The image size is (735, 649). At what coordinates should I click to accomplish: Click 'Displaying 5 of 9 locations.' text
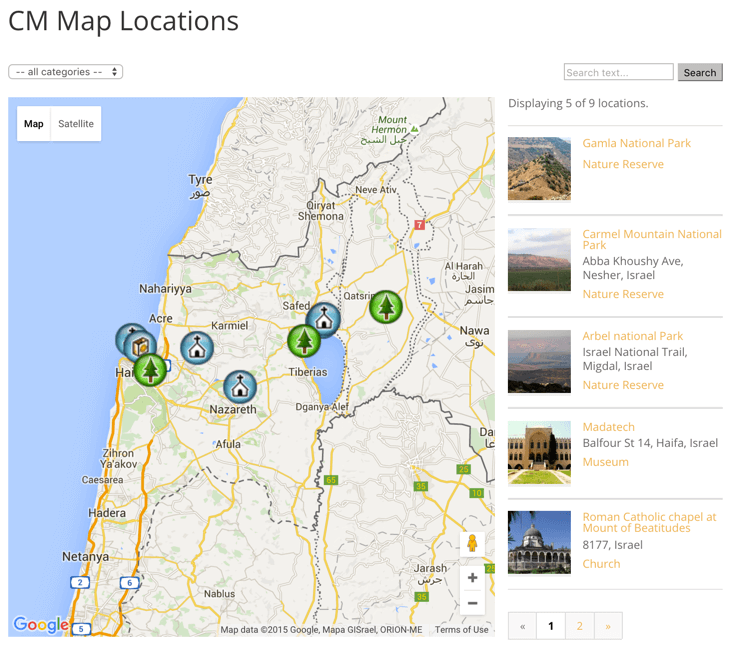pos(578,103)
